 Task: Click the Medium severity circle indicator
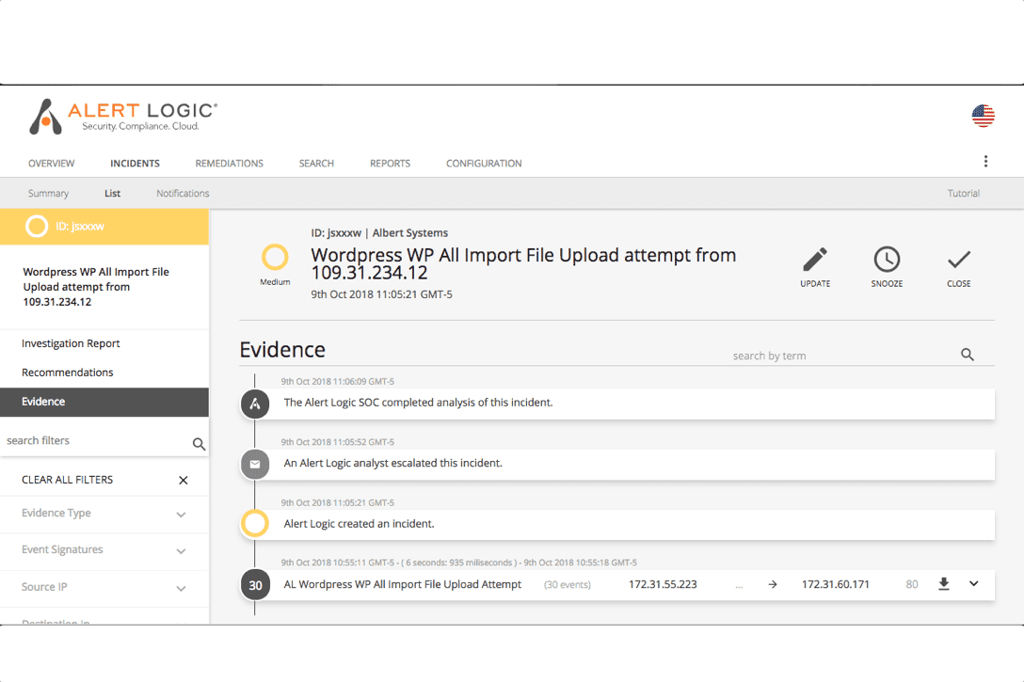coord(275,257)
